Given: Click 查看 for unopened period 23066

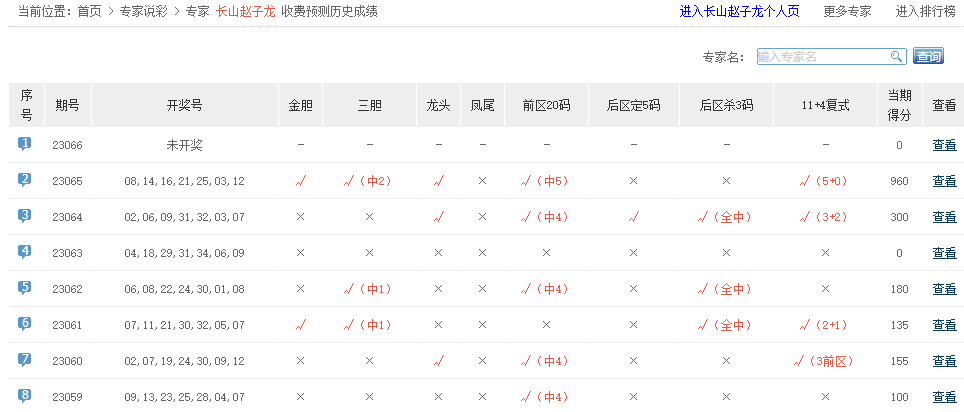Looking at the screenshot, I should [944, 145].
